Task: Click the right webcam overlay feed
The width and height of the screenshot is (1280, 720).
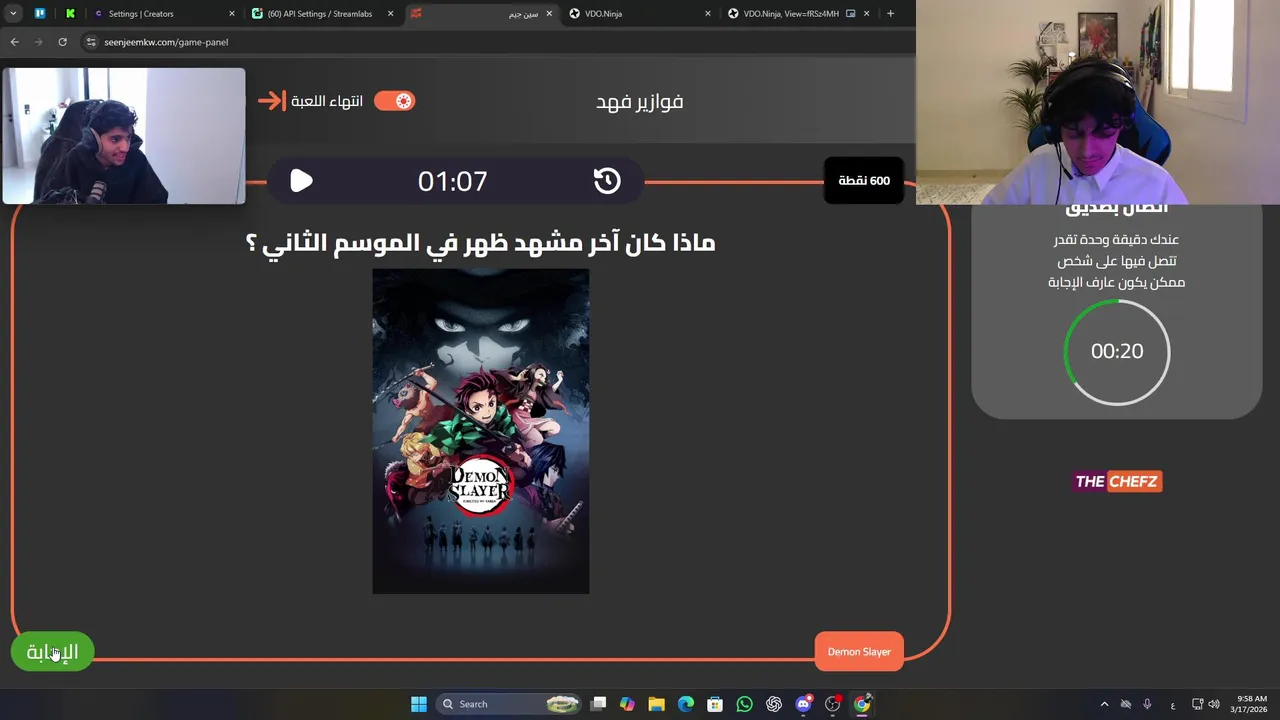Action: [1098, 102]
